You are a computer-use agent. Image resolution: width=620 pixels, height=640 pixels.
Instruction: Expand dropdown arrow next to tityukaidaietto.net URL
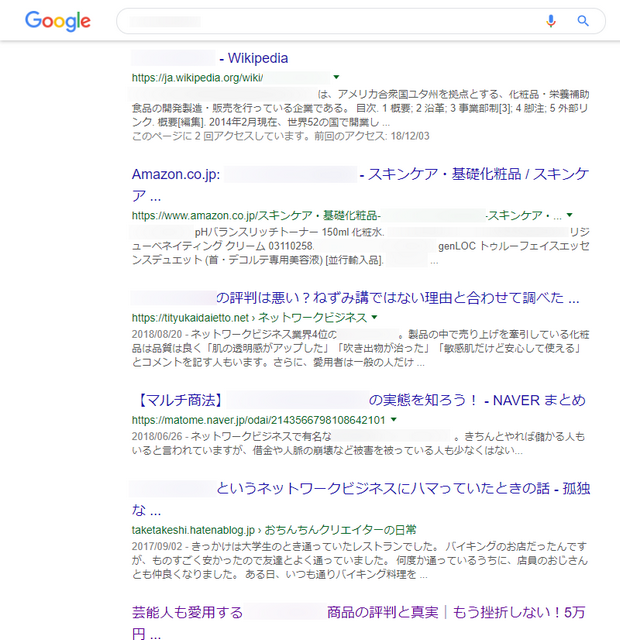pos(375,317)
